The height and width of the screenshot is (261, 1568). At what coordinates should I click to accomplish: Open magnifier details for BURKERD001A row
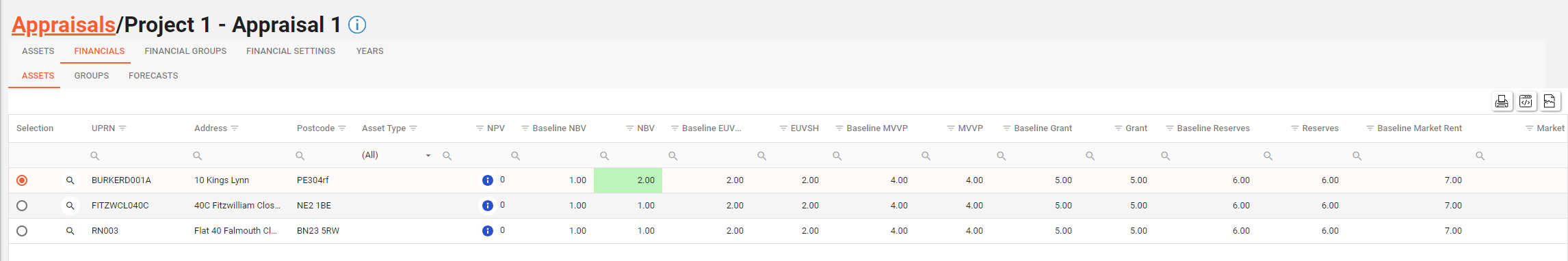[70, 180]
